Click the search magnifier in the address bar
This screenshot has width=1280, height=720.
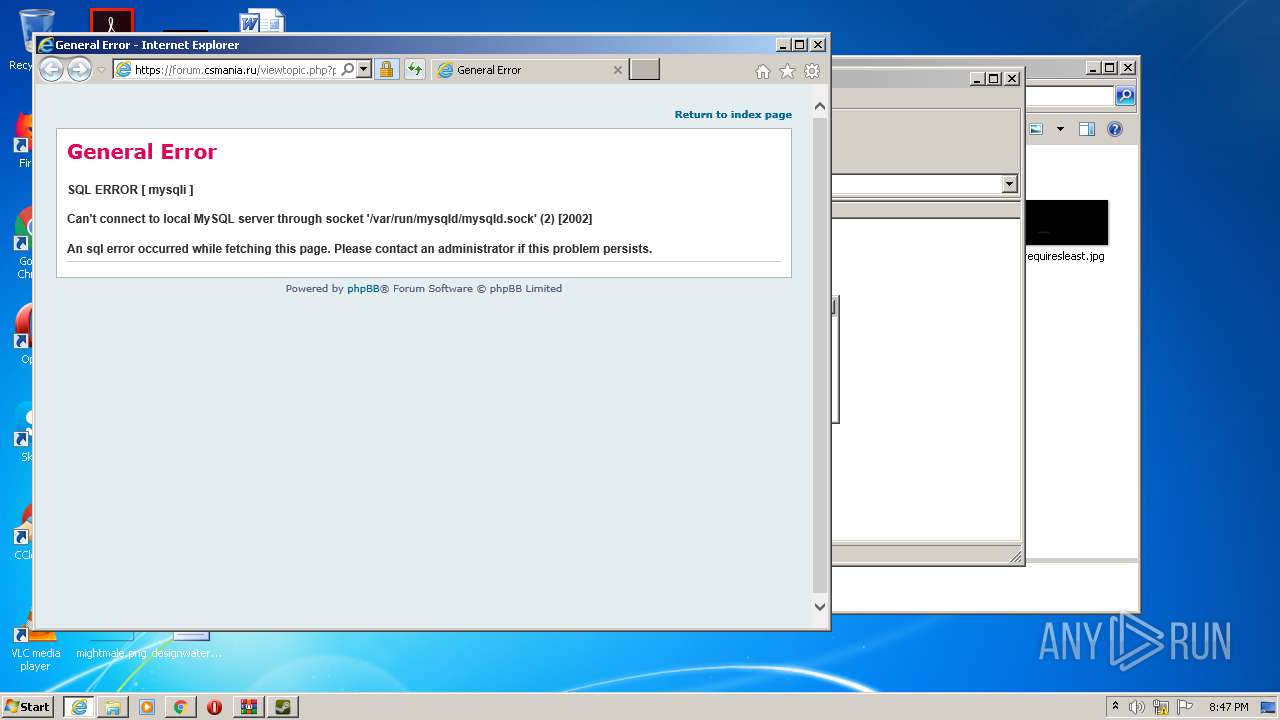coord(348,70)
